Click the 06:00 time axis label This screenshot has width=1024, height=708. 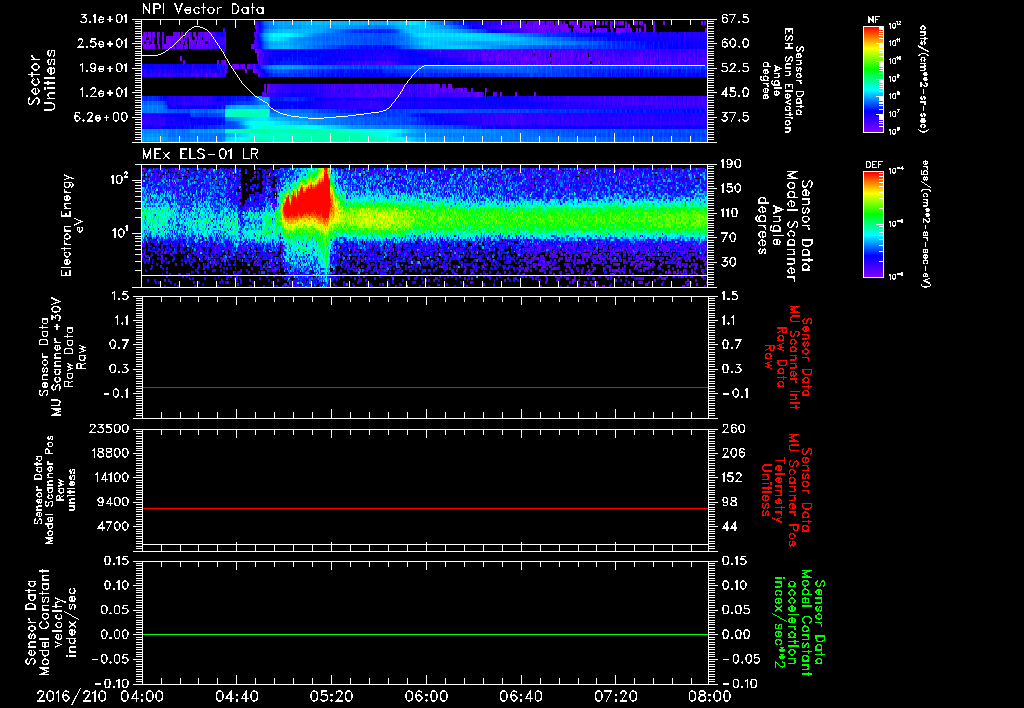point(426,696)
